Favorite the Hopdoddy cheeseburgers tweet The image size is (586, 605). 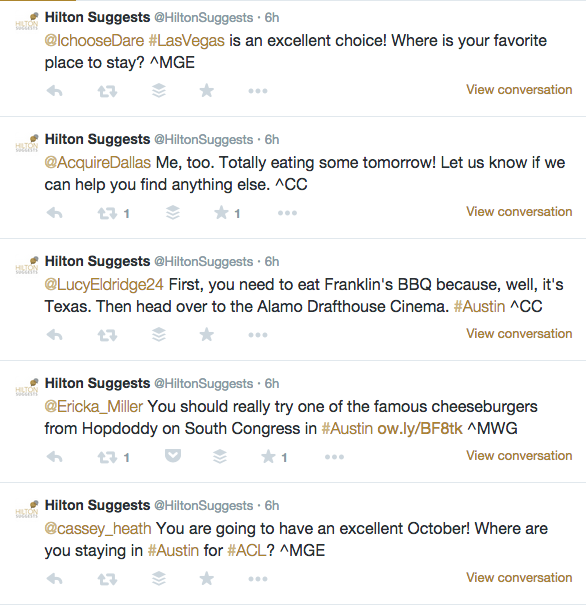[x=268, y=457]
